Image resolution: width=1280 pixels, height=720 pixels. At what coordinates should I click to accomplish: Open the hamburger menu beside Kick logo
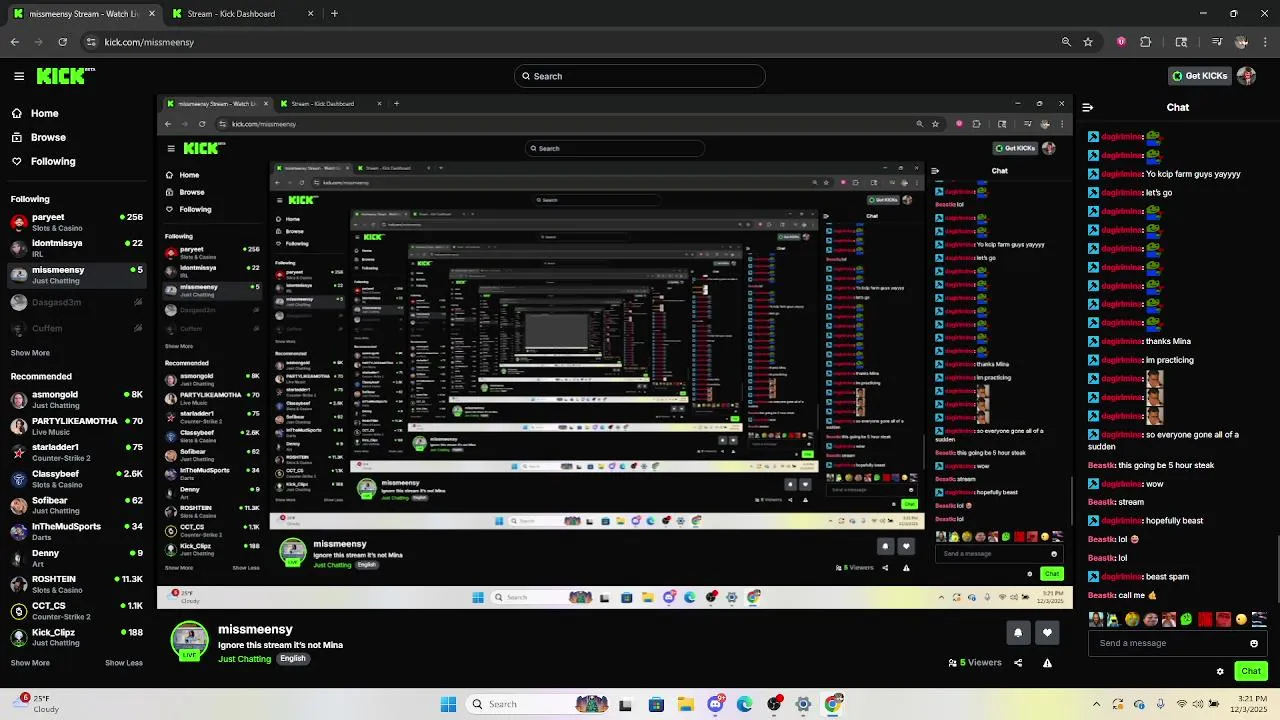click(19, 76)
